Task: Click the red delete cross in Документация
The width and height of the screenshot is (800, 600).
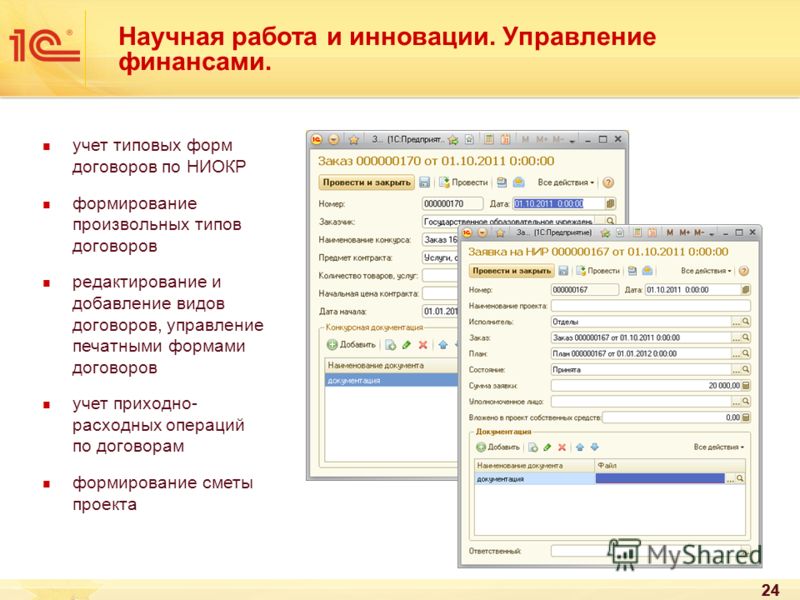Action: pos(562,447)
